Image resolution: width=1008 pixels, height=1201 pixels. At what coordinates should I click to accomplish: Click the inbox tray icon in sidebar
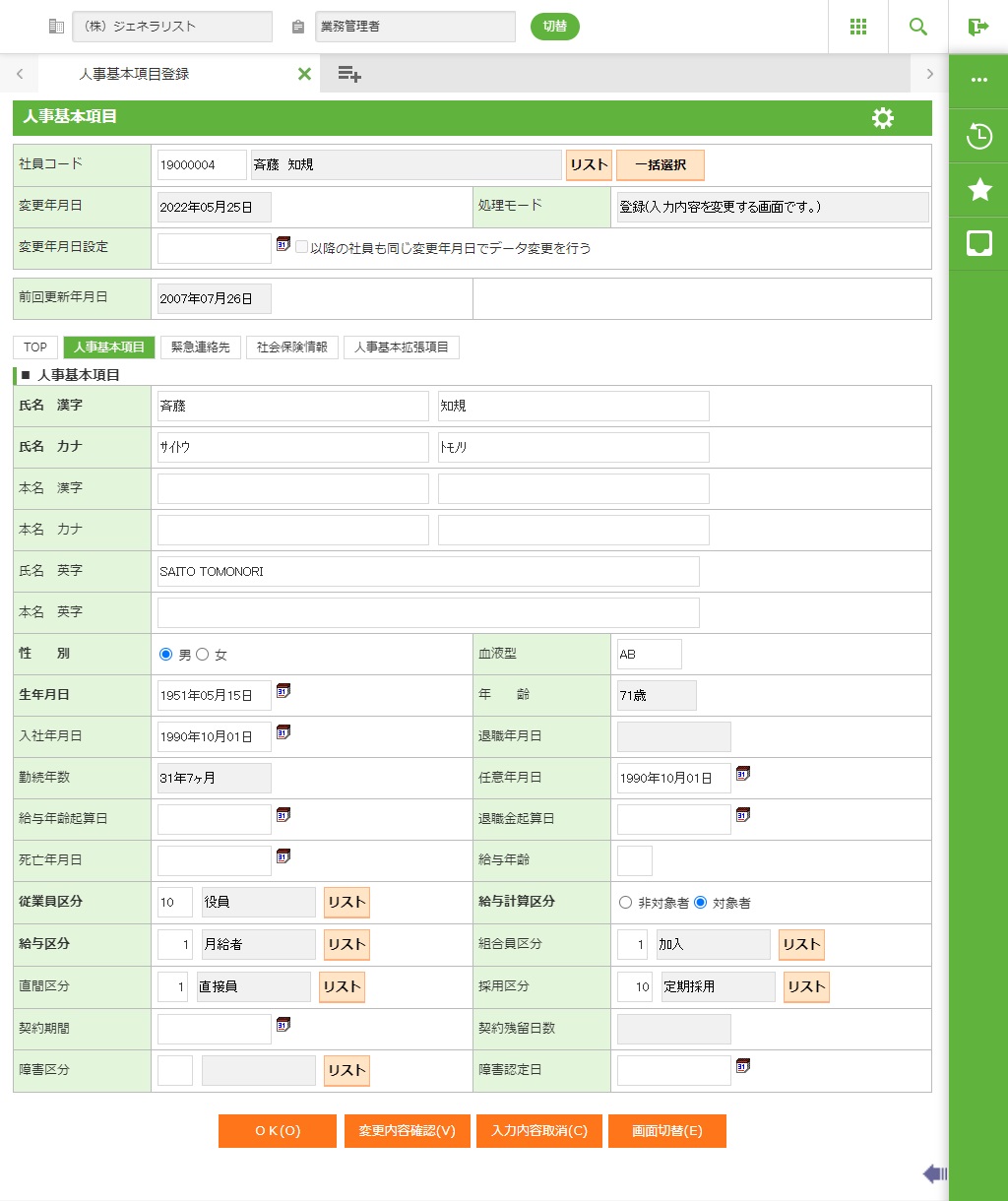(978, 244)
